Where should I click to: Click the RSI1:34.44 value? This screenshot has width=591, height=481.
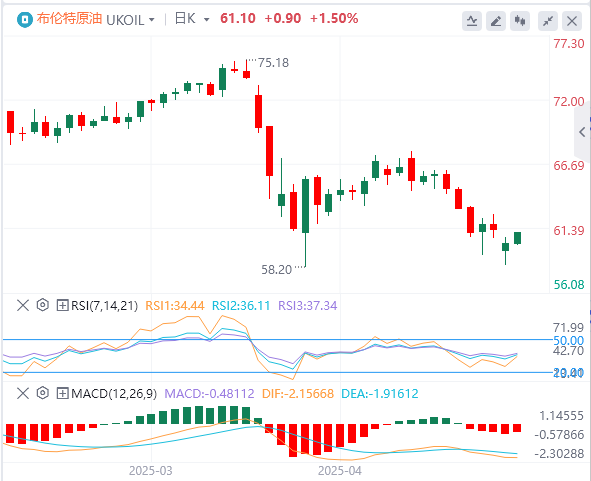[x=175, y=305]
